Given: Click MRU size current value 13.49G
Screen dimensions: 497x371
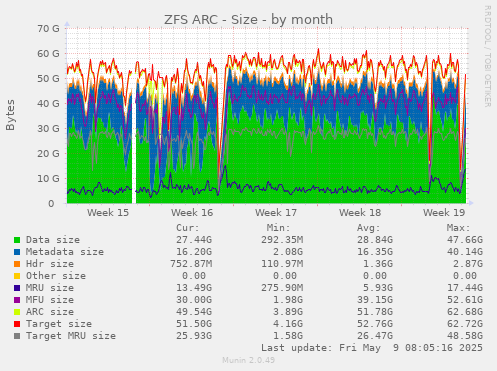Looking at the screenshot, I should coord(194,288).
